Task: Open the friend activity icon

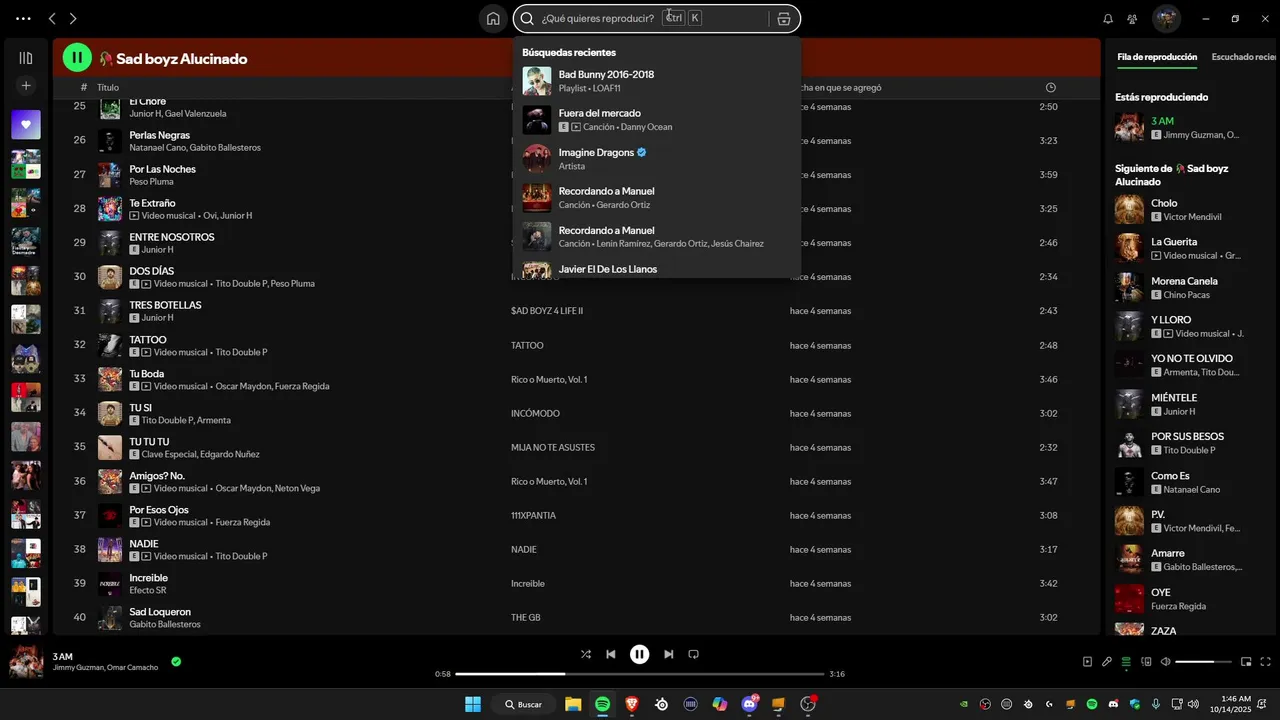Action: pos(1132,18)
